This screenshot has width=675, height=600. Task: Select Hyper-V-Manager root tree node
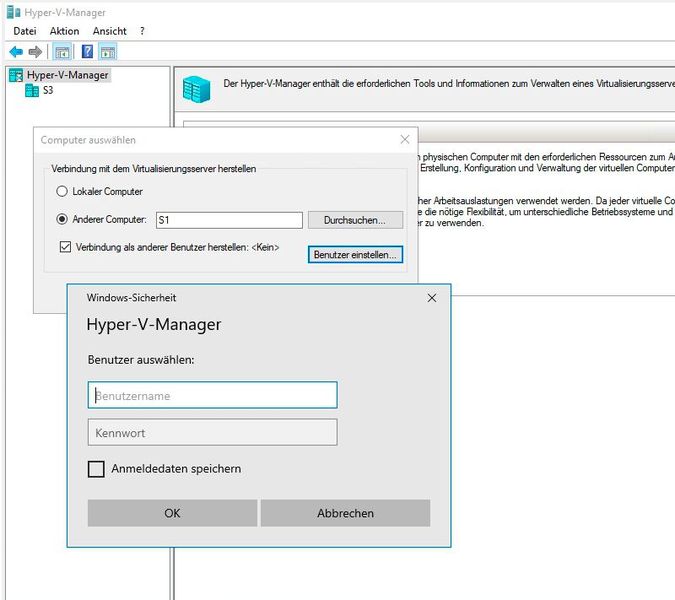tap(68, 75)
